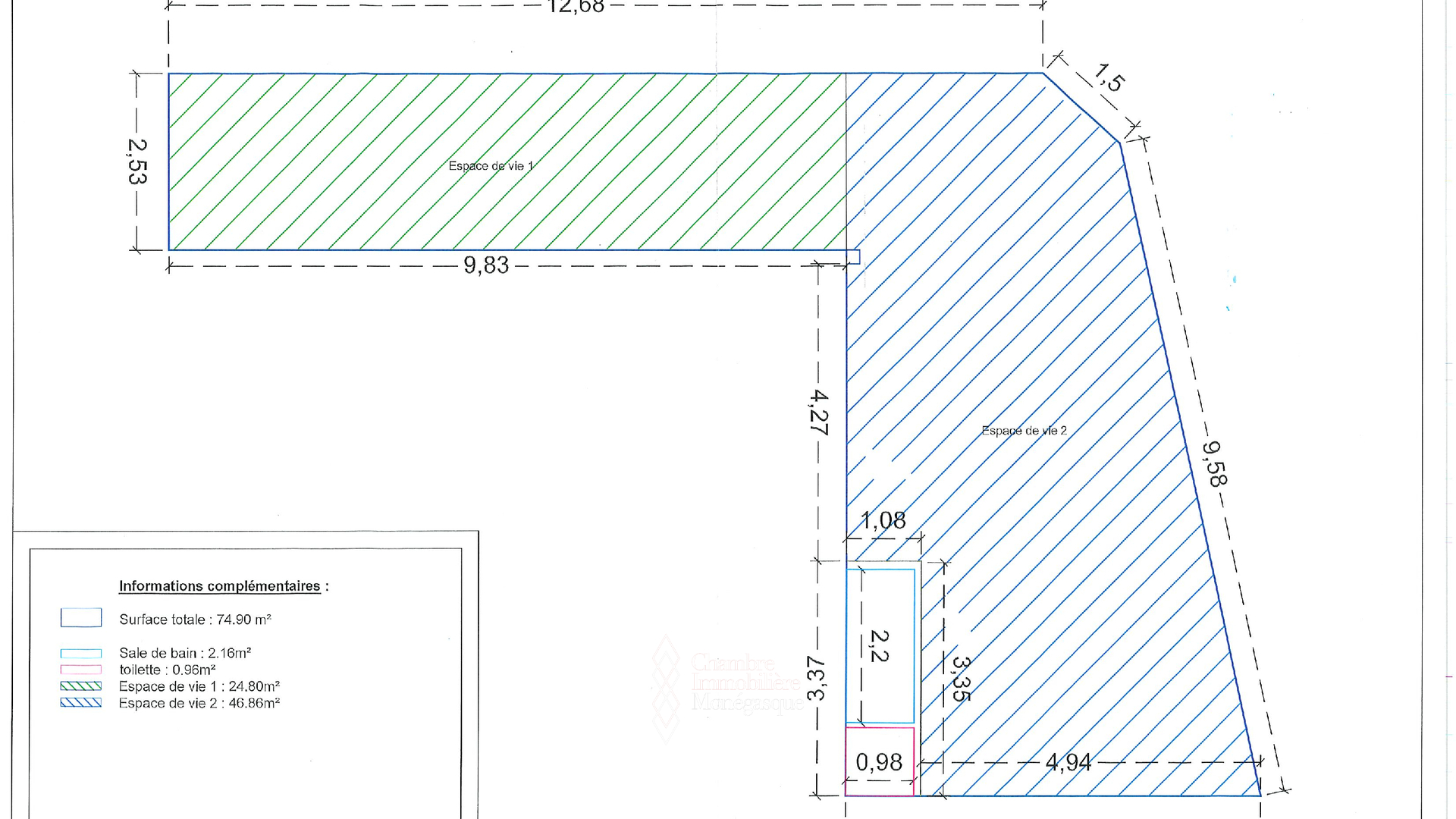Screen dimensions: 1456x819
Task: Click the 'Surface totale : 74.90 m²' text
Action: click(x=195, y=620)
